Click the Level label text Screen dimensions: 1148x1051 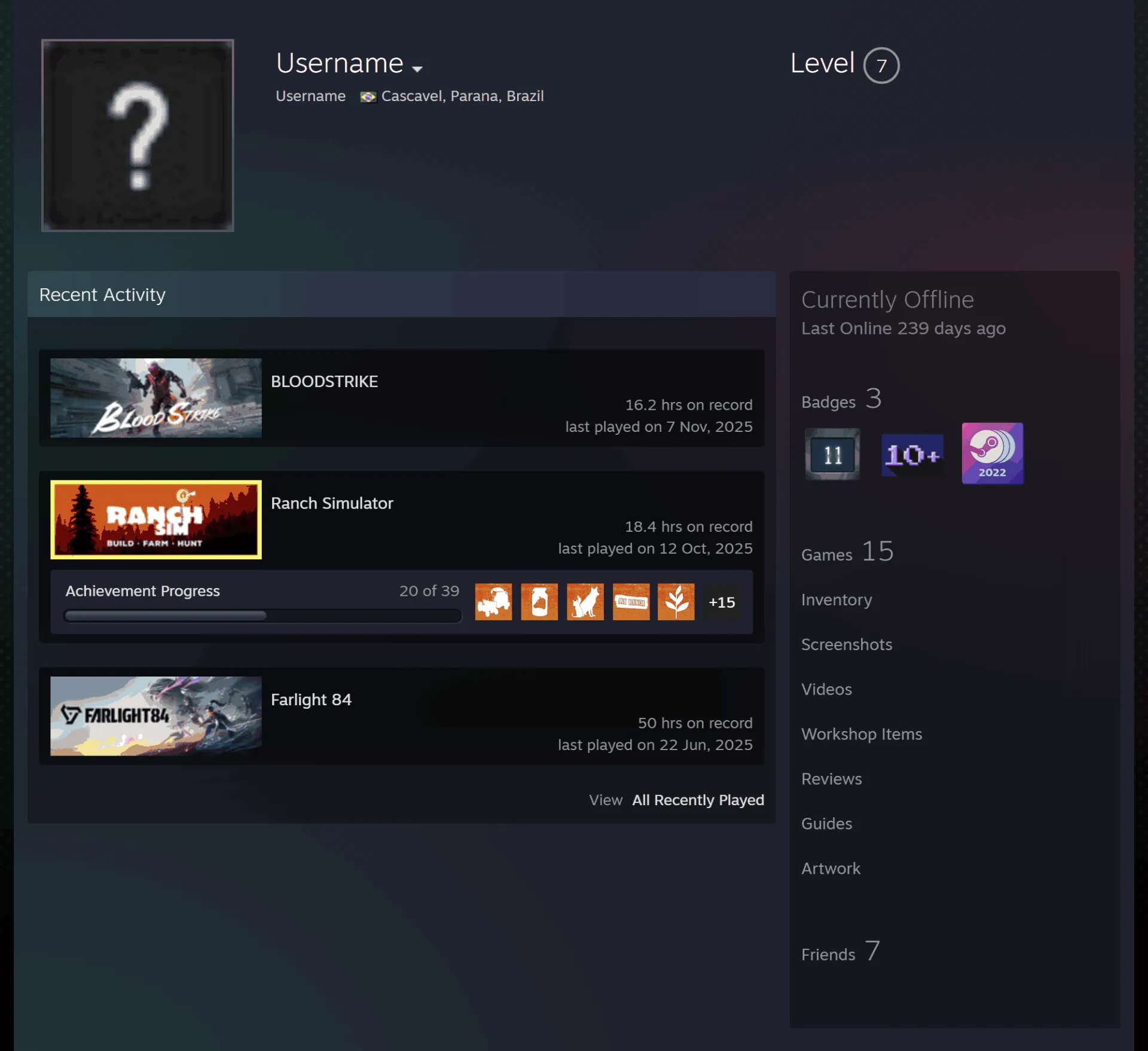(x=822, y=63)
